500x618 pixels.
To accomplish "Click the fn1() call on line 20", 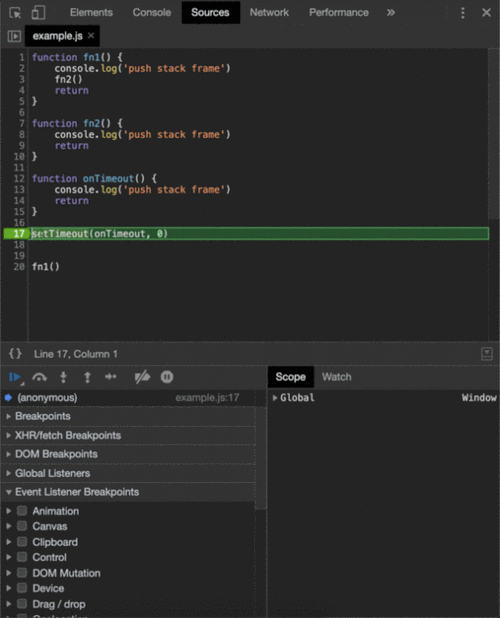I will (x=46, y=267).
